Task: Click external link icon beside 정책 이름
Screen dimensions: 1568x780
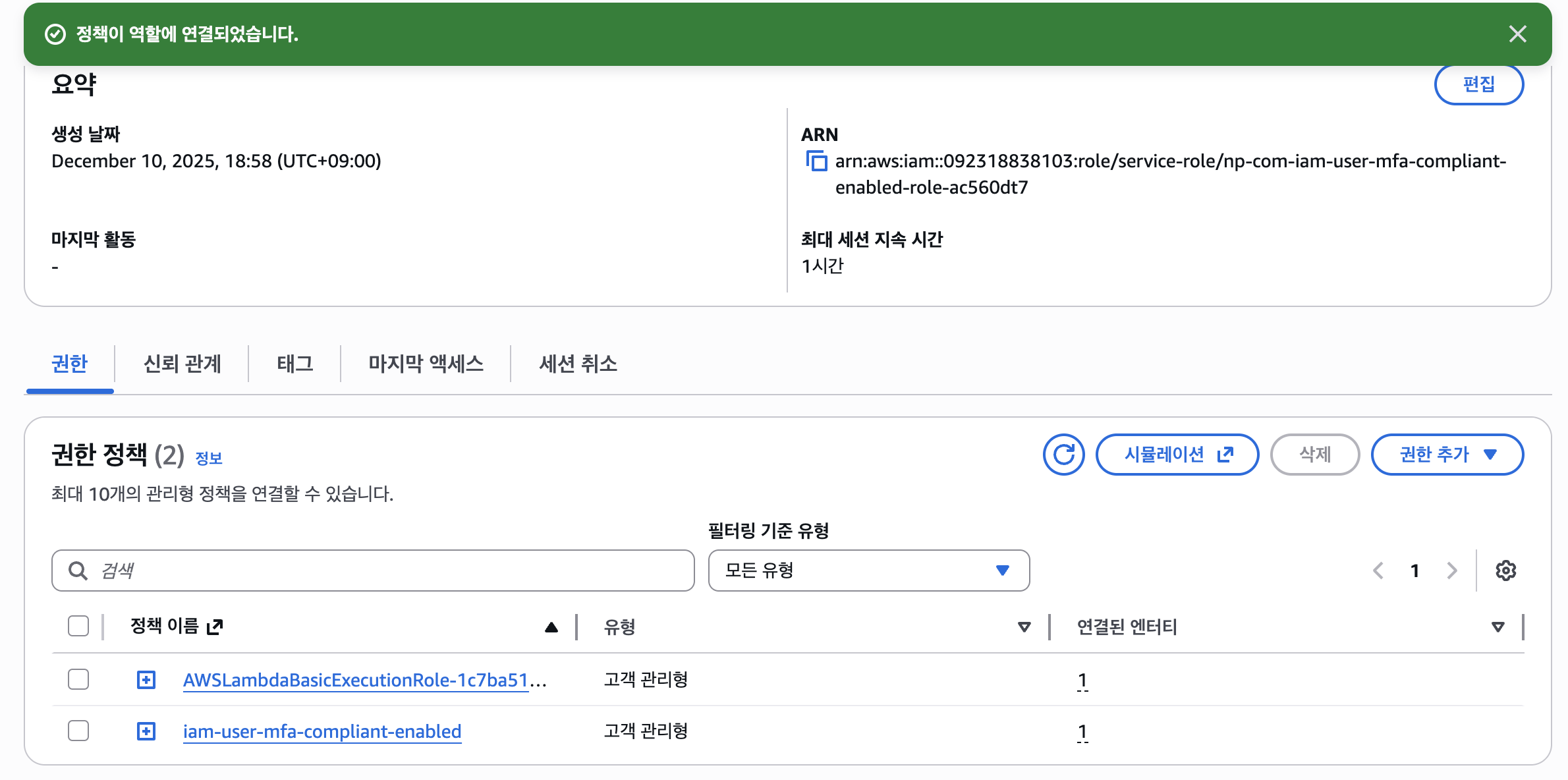Action: (215, 627)
